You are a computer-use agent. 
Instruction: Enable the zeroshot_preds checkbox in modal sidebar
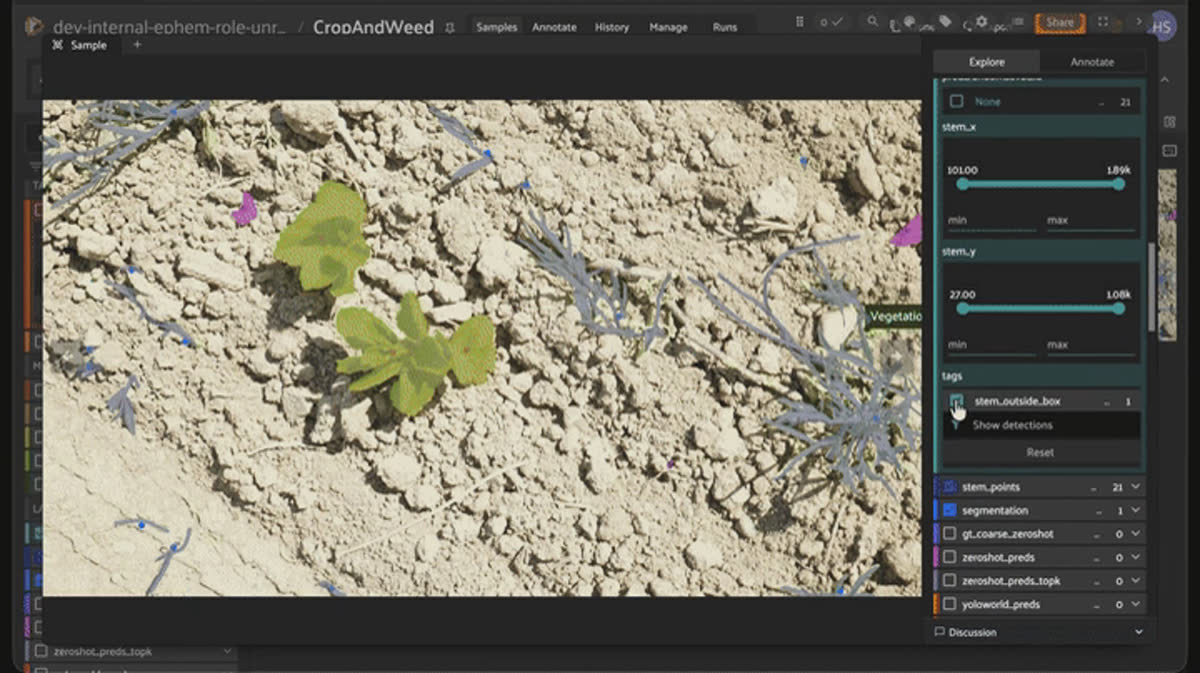[x=950, y=557]
